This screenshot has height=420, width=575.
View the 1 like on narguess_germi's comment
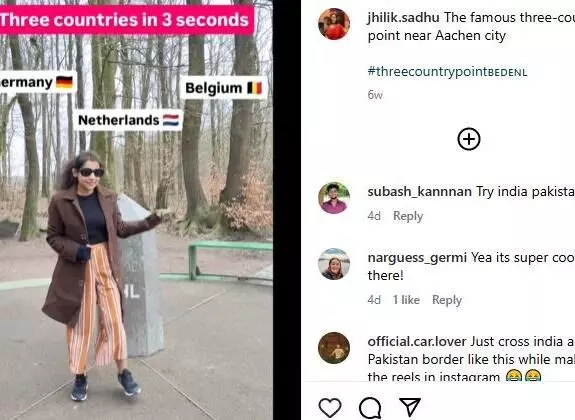[x=406, y=300]
